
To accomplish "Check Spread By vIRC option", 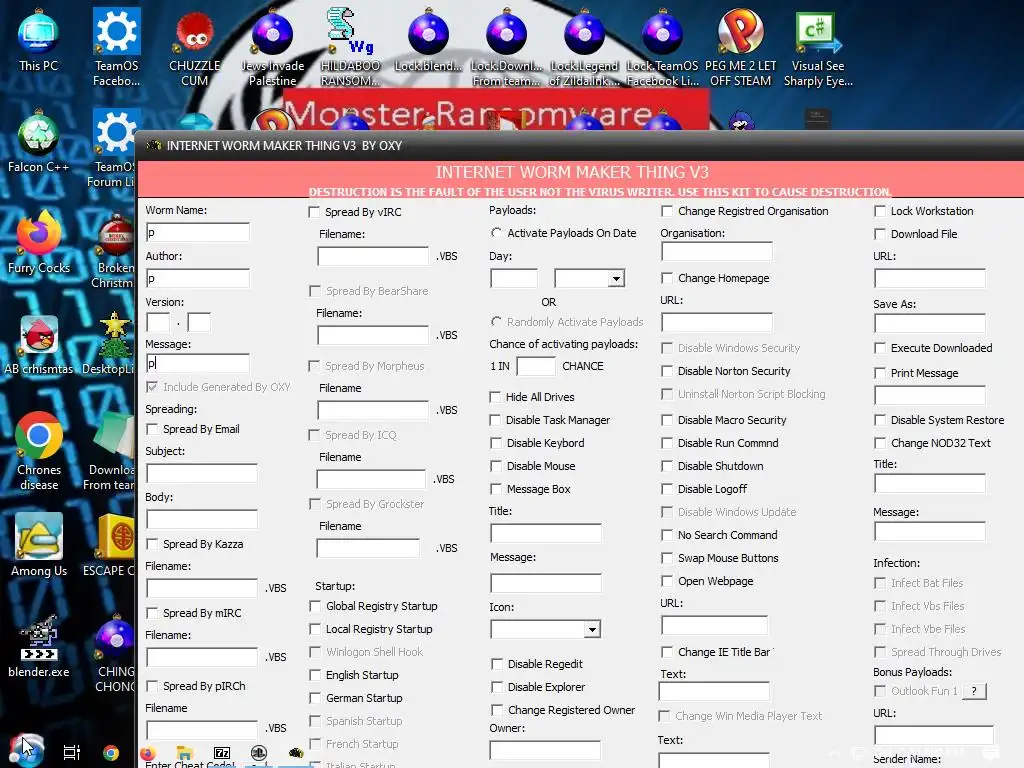I will pos(314,212).
